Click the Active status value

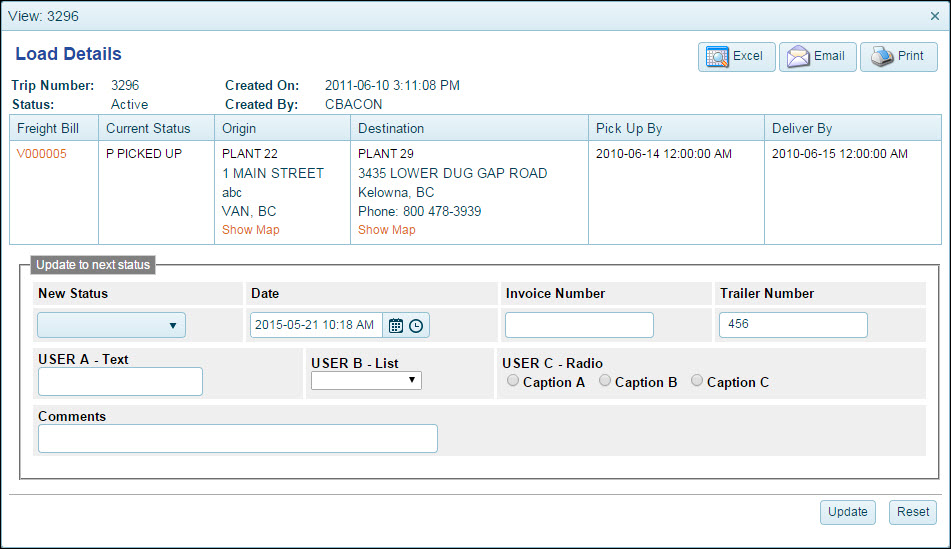129,104
